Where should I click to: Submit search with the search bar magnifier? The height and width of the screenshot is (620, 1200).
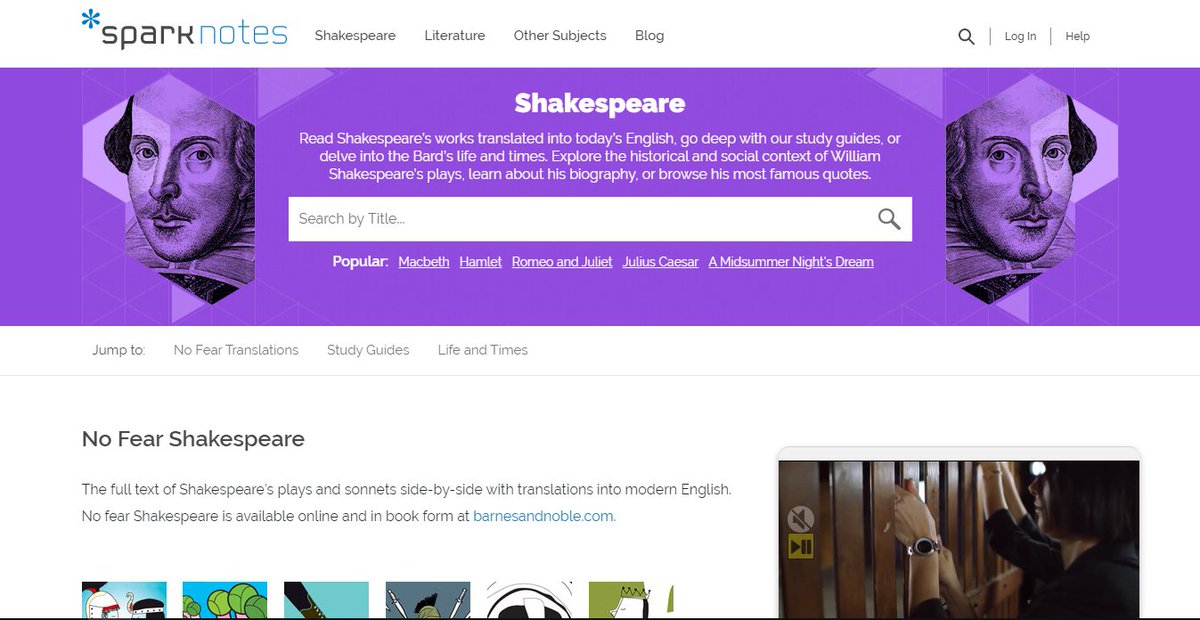[x=889, y=219]
